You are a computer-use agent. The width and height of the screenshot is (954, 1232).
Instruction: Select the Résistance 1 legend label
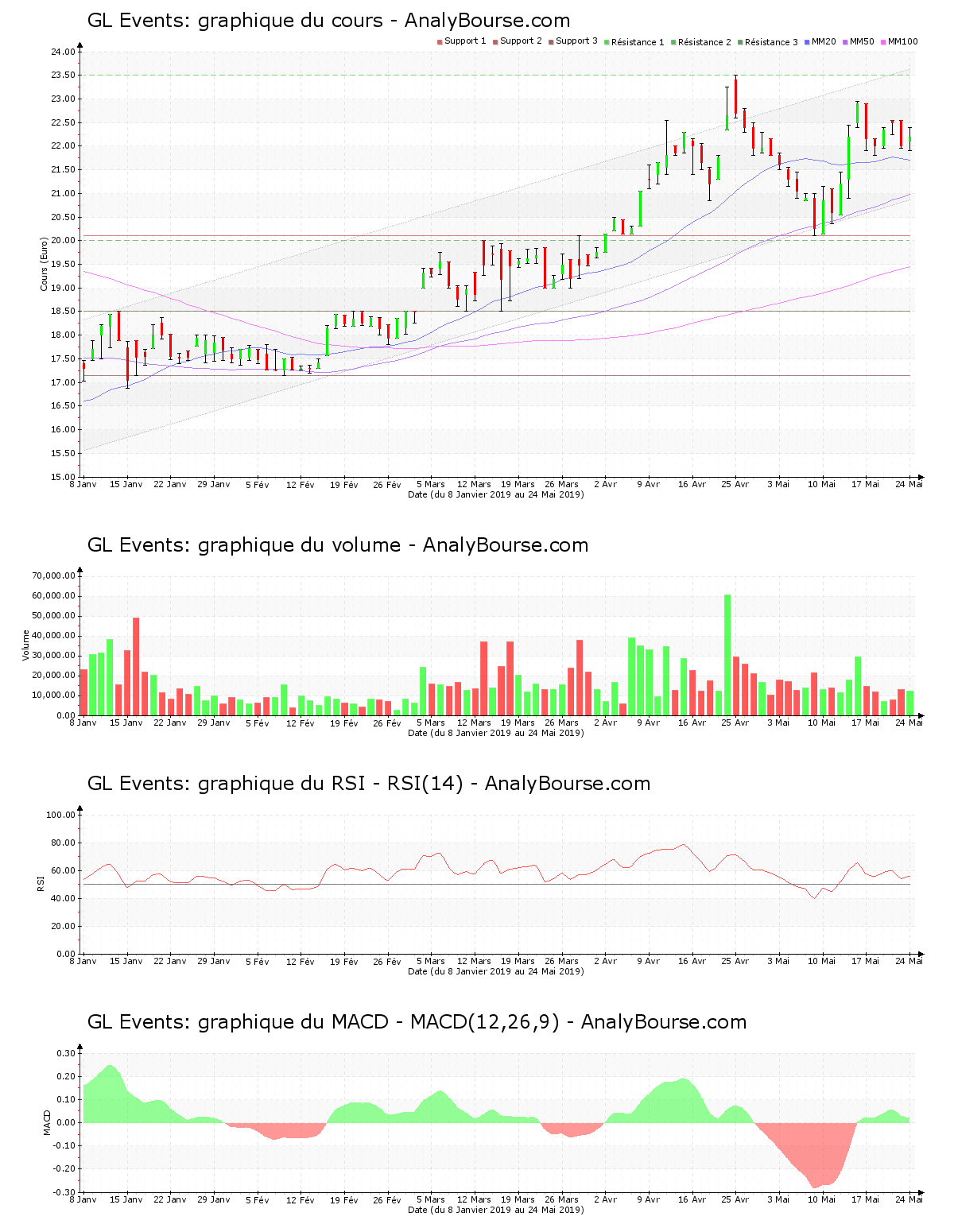(x=638, y=42)
